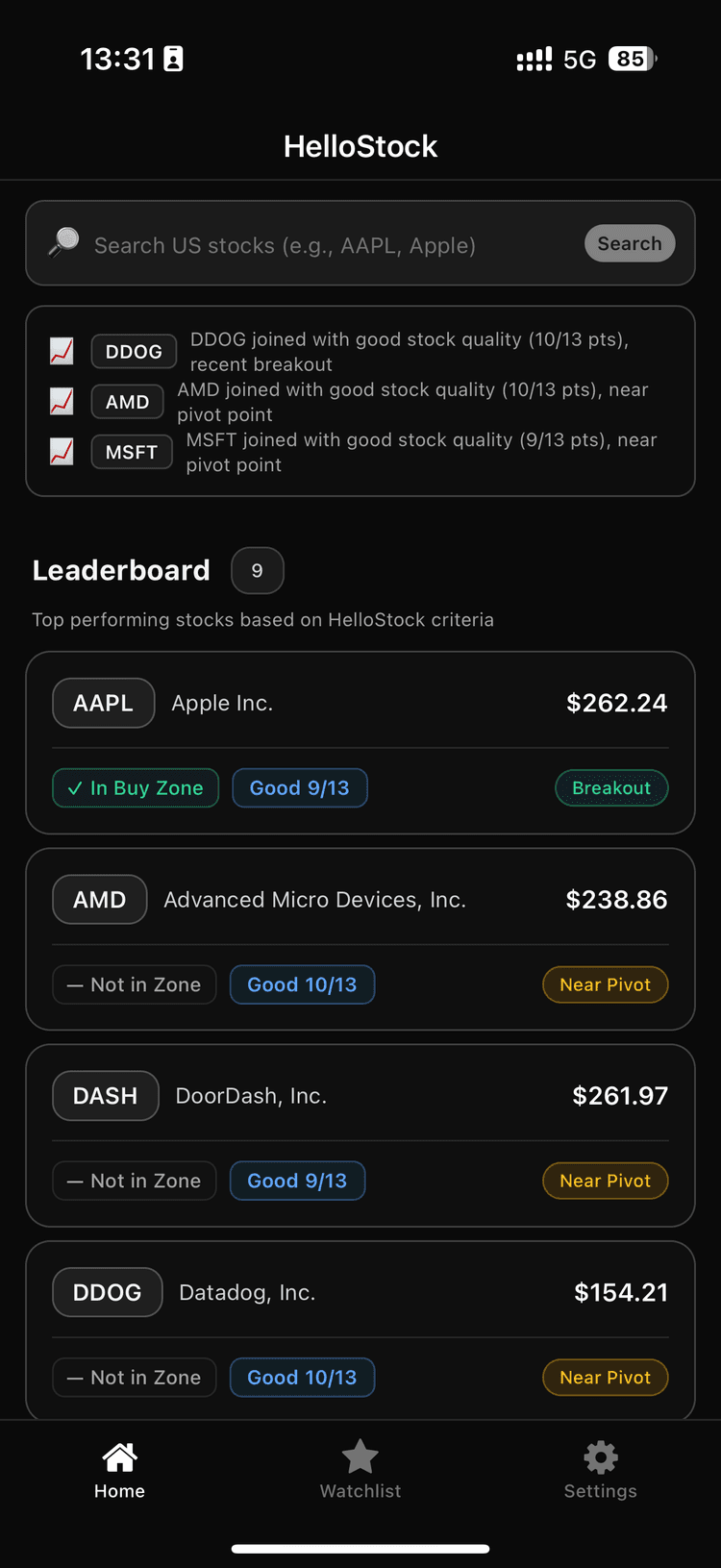Open the Settings gear icon
Image resolution: width=721 pixels, height=1568 pixels.
600,1456
